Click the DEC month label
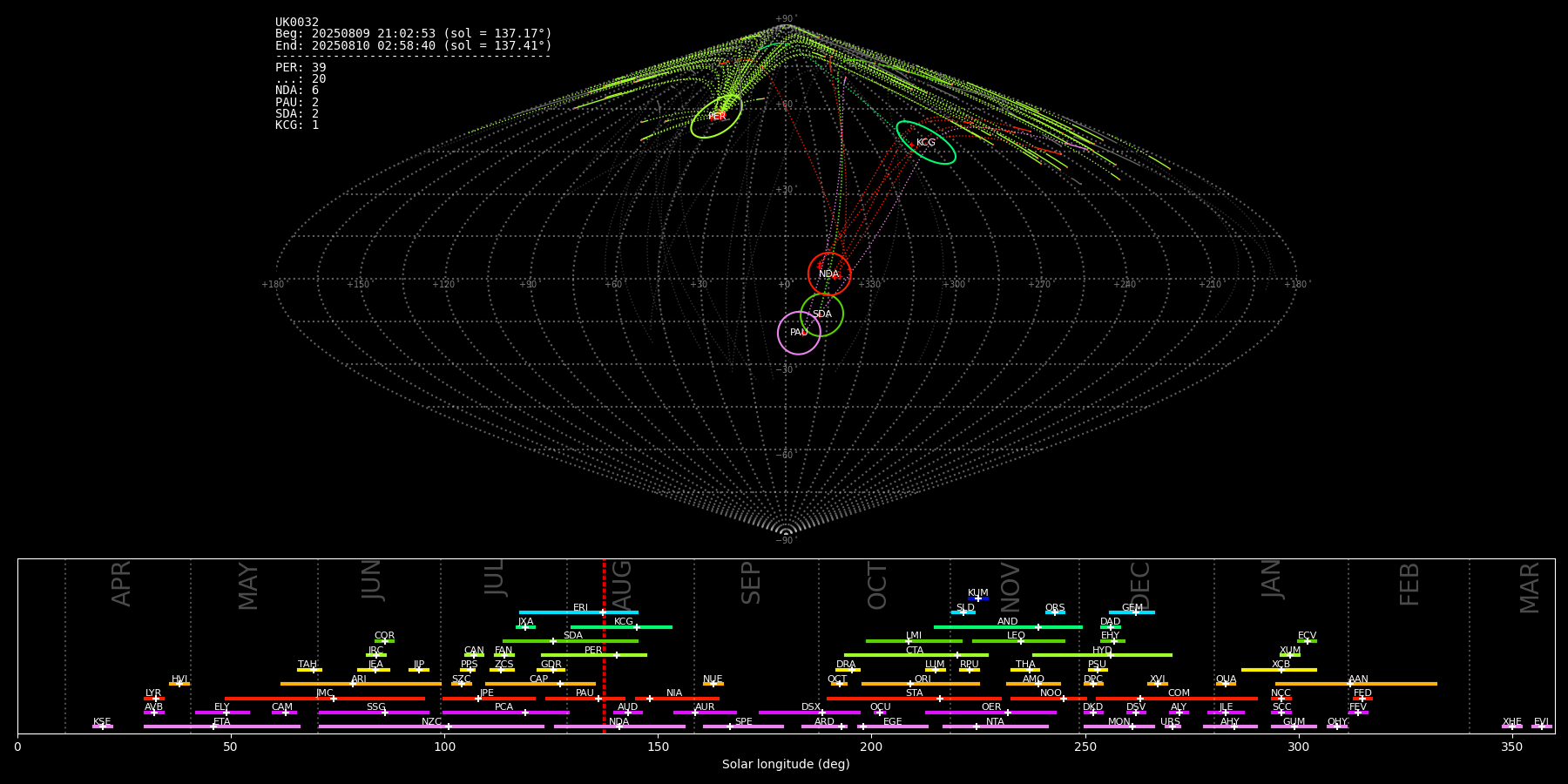1568x784 pixels. 1140,585
